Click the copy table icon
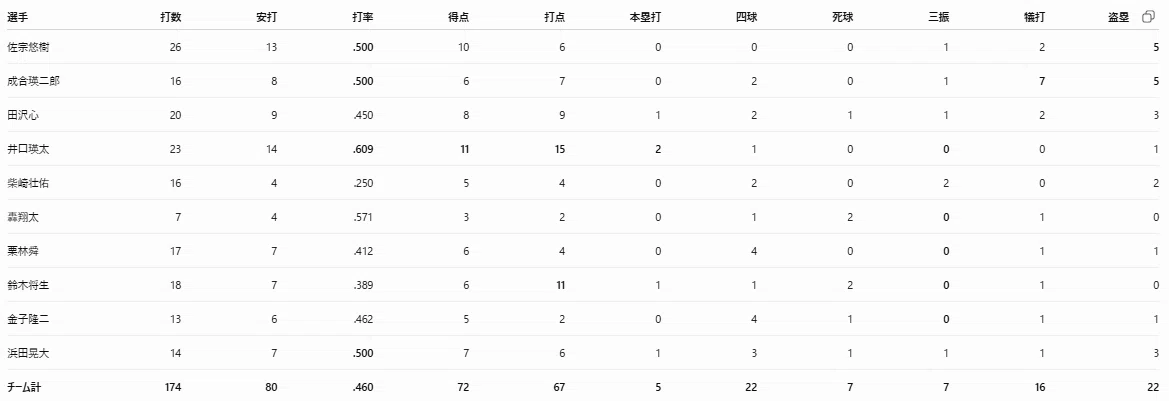 pyautogui.click(x=1148, y=17)
